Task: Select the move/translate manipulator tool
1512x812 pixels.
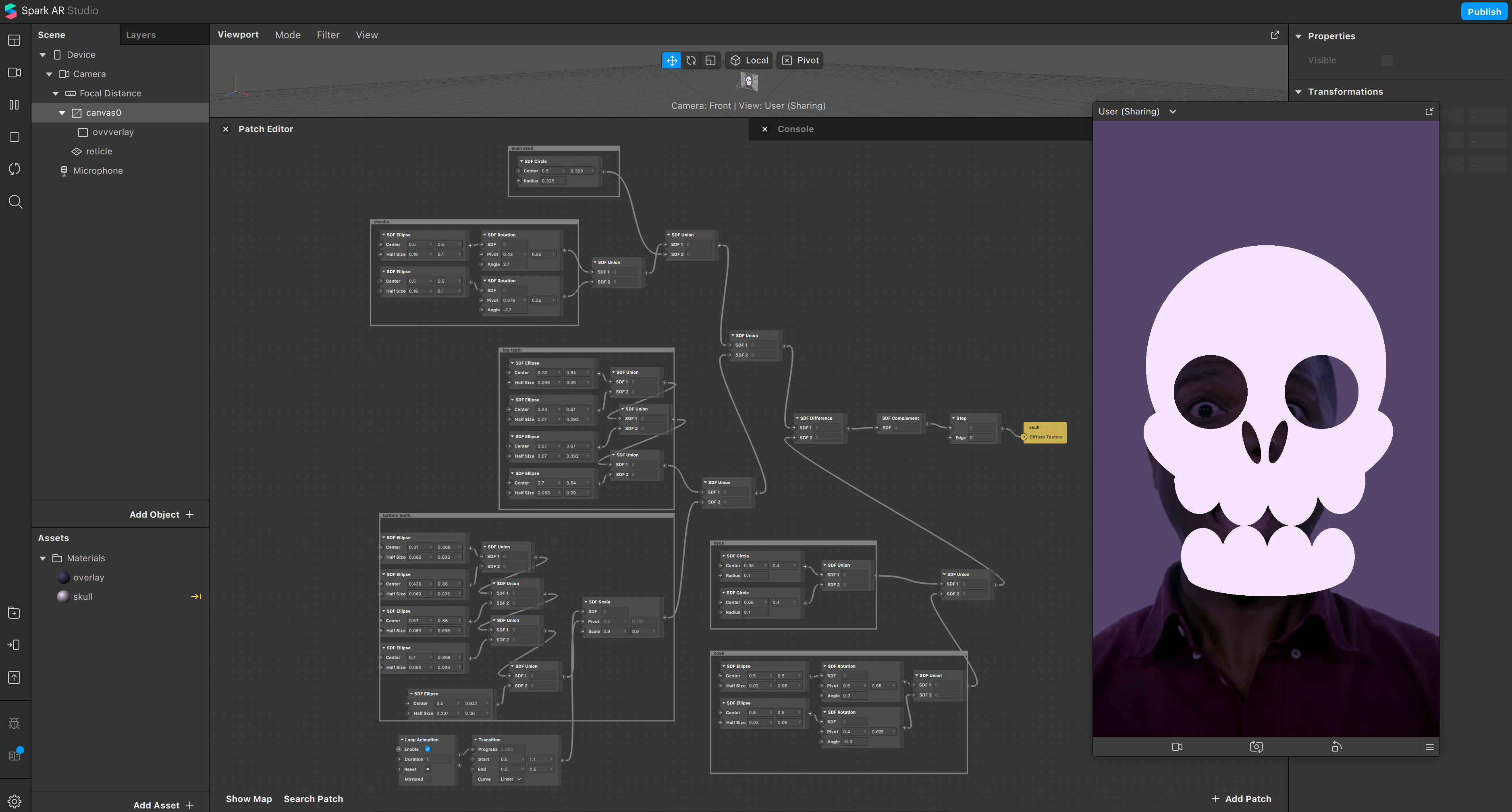Action: [671, 60]
